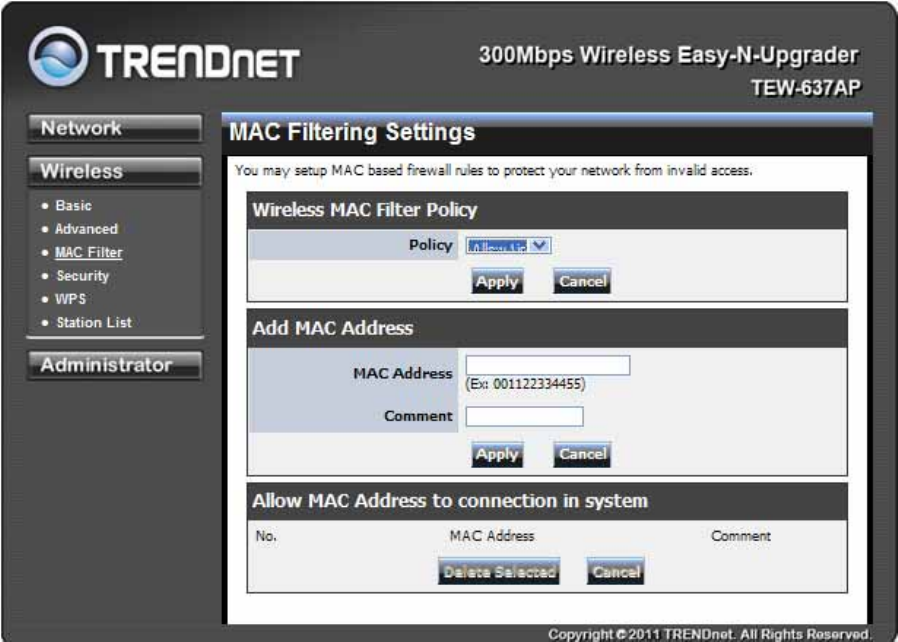The width and height of the screenshot is (898, 642).
Task: Open the Administrator menu section
Action: pyautogui.click(x=115, y=365)
